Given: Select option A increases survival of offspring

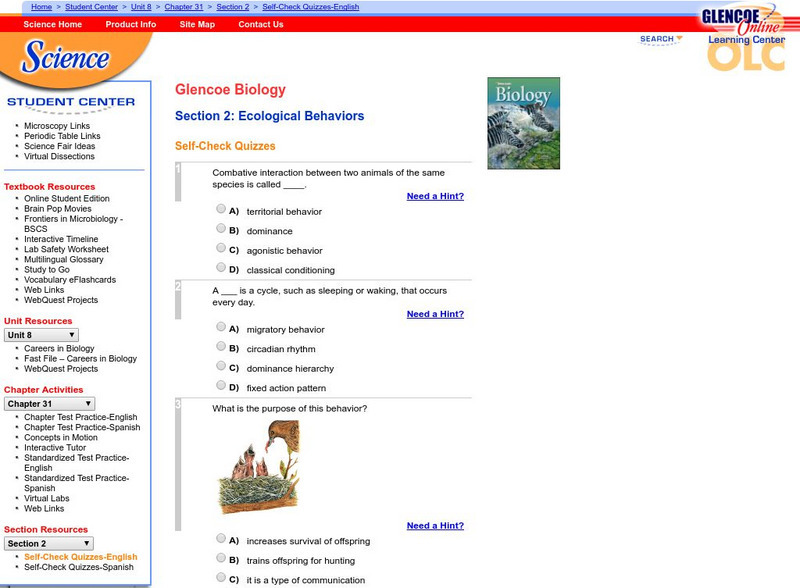Looking at the screenshot, I should (221, 538).
